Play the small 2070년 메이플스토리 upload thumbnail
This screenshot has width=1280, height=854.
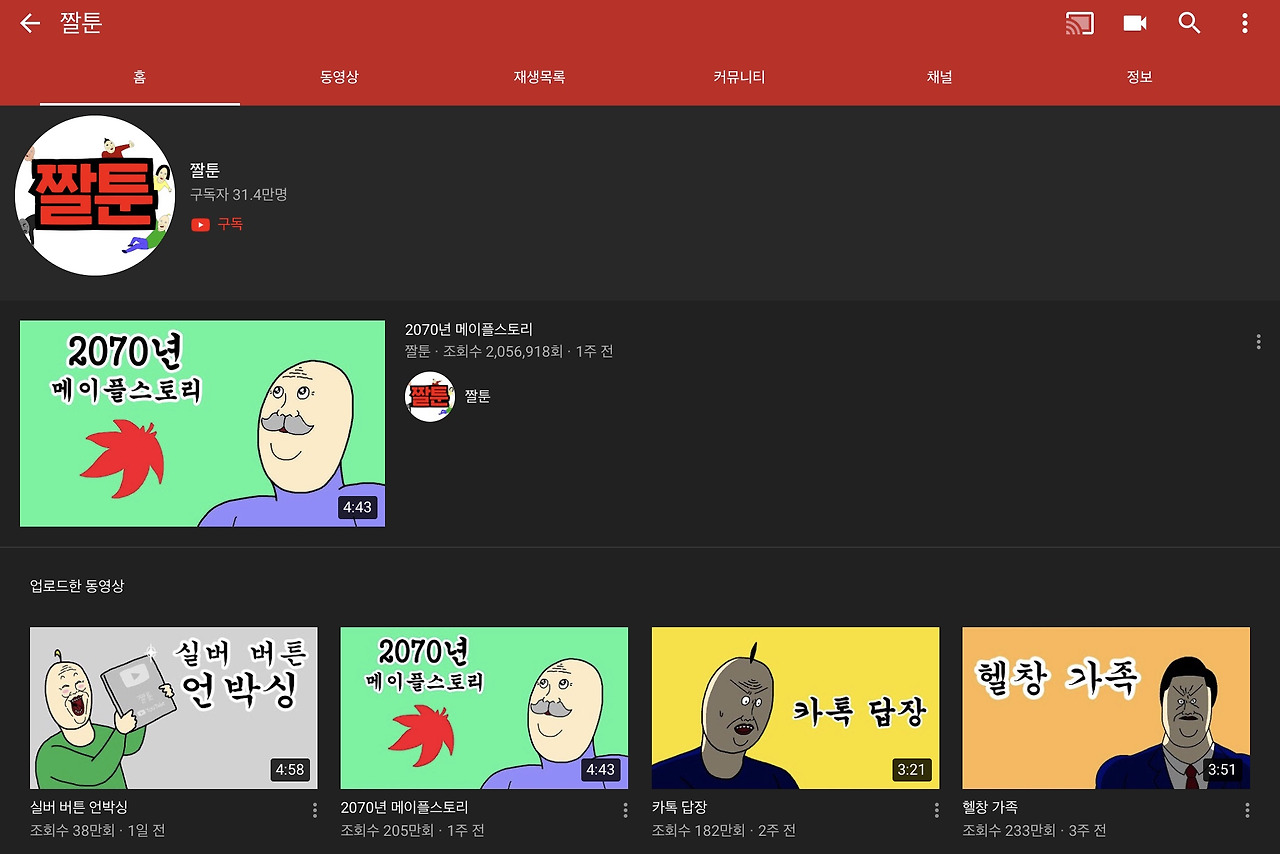click(485, 708)
